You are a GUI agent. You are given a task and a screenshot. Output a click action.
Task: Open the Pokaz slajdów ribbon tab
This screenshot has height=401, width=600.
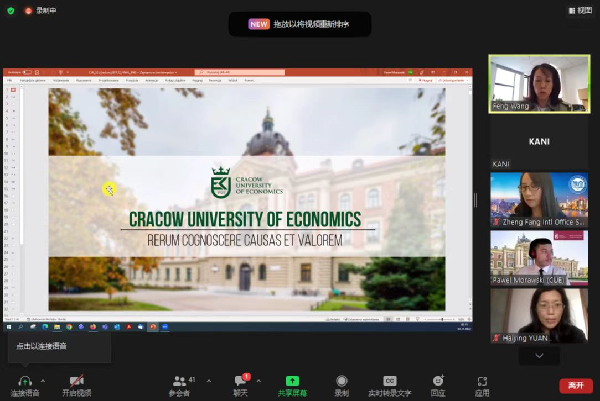[175, 80]
